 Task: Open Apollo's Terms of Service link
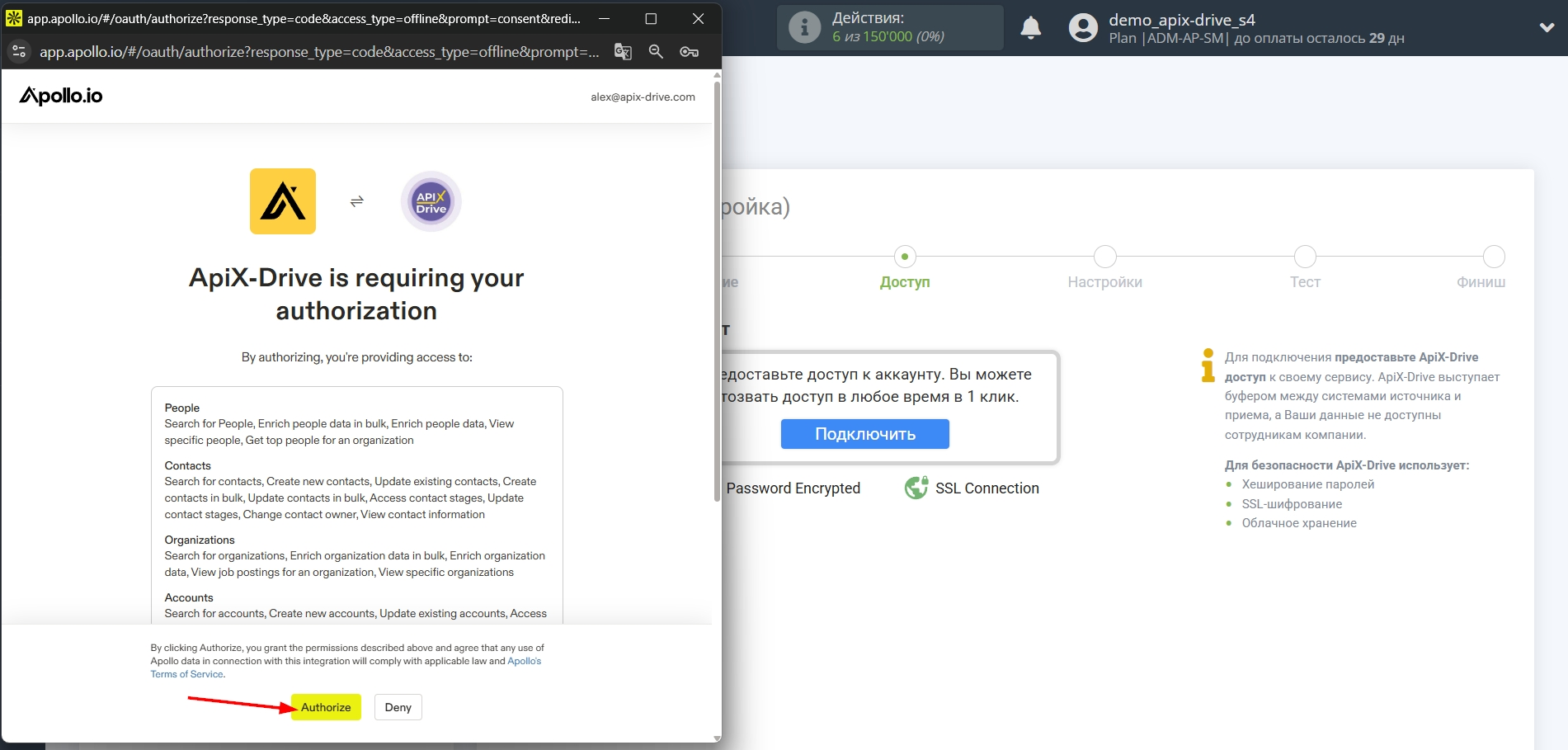pos(186,674)
